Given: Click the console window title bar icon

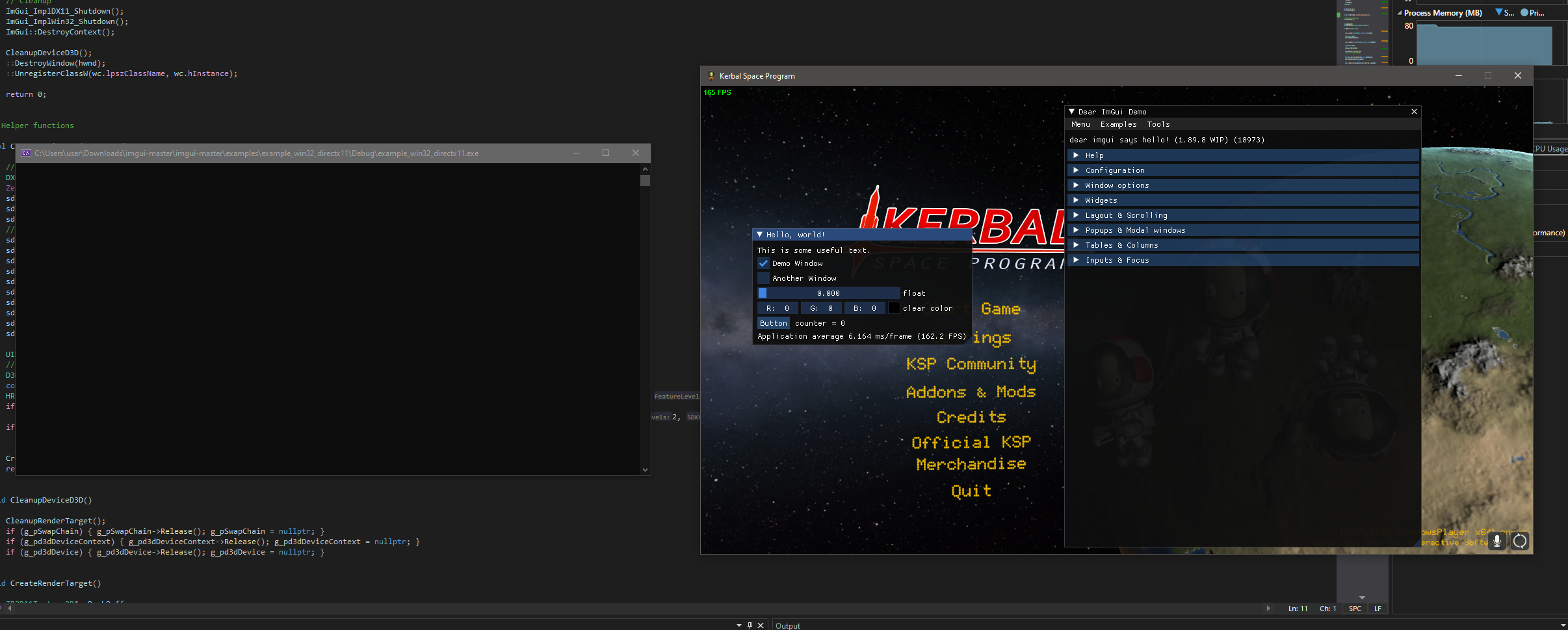Looking at the screenshot, I should [x=26, y=153].
